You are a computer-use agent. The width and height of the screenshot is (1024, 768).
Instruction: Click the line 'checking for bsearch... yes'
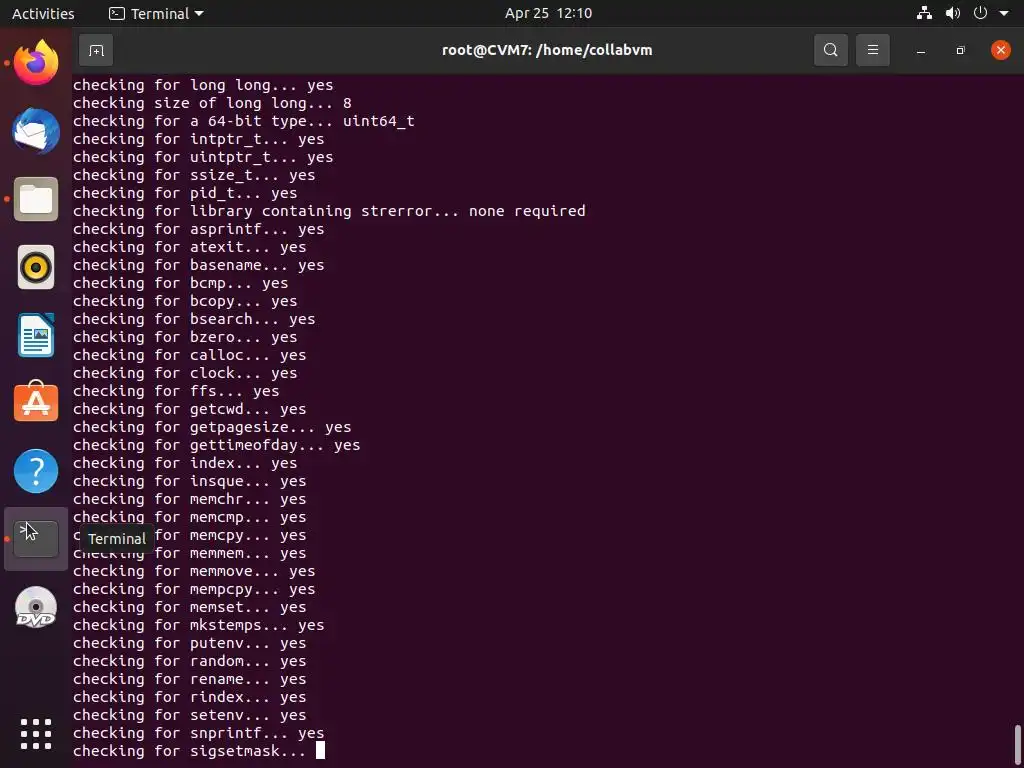coord(193,319)
